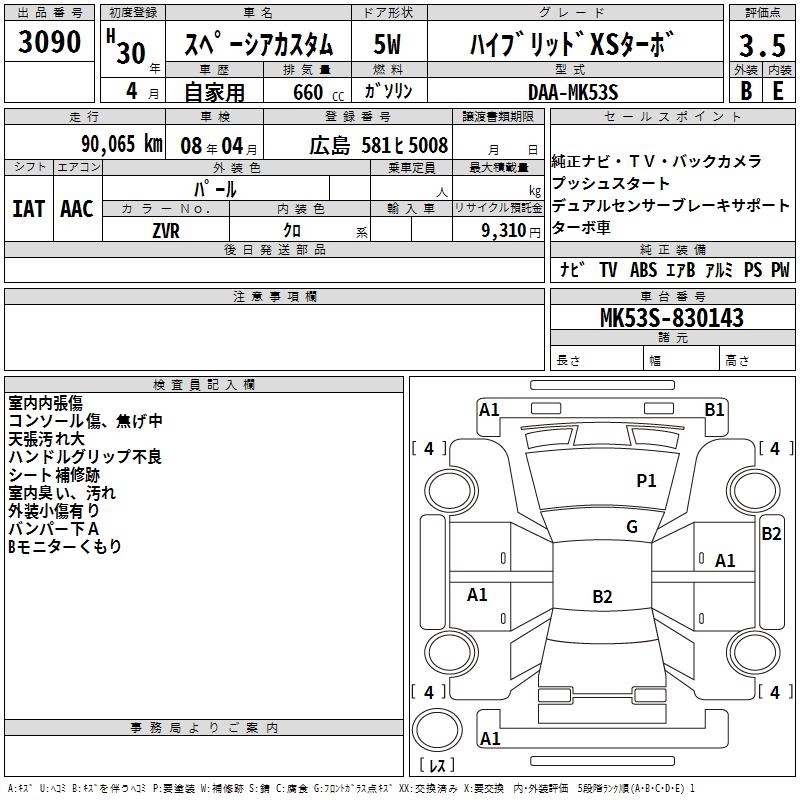800x800 pixels.
Task: Select inspector note 室内臭い、汚れ
Action: point(62,493)
